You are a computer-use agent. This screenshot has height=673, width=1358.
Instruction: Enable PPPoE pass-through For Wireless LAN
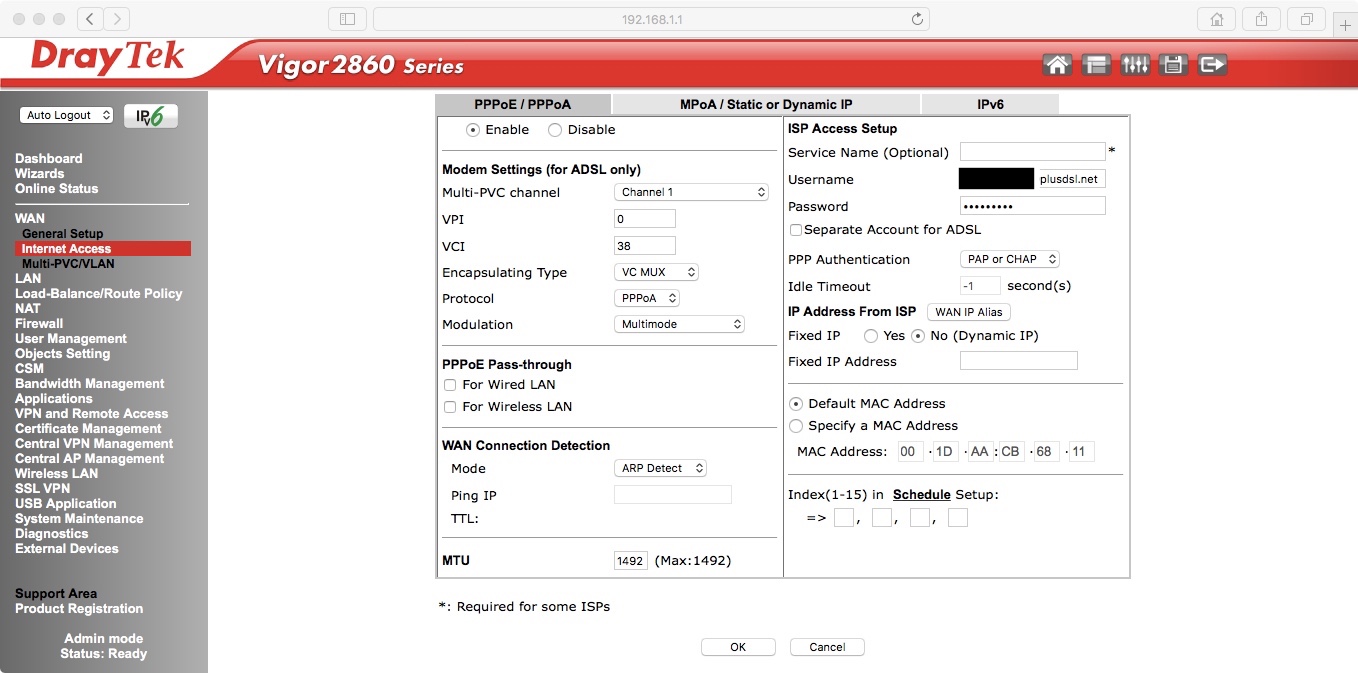(449, 406)
